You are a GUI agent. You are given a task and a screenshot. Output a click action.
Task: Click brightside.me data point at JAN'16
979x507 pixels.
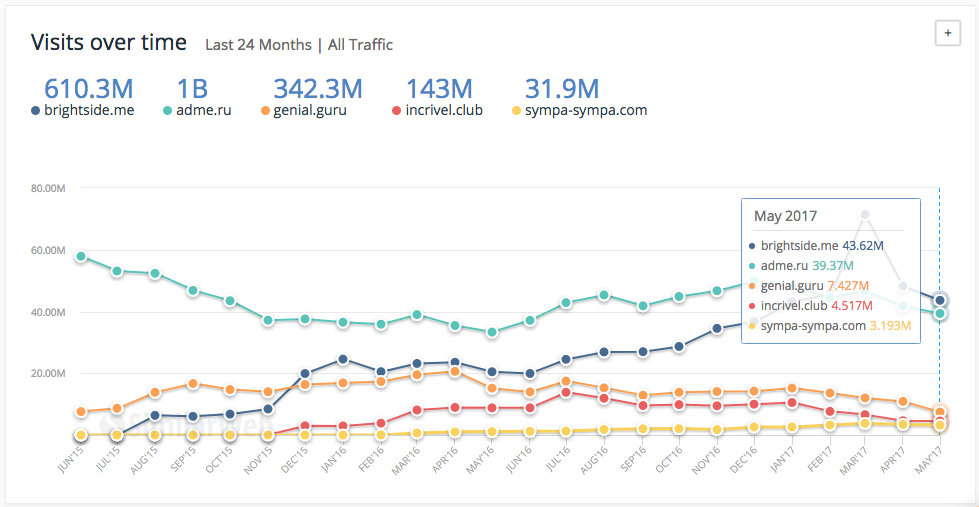[x=342, y=359]
